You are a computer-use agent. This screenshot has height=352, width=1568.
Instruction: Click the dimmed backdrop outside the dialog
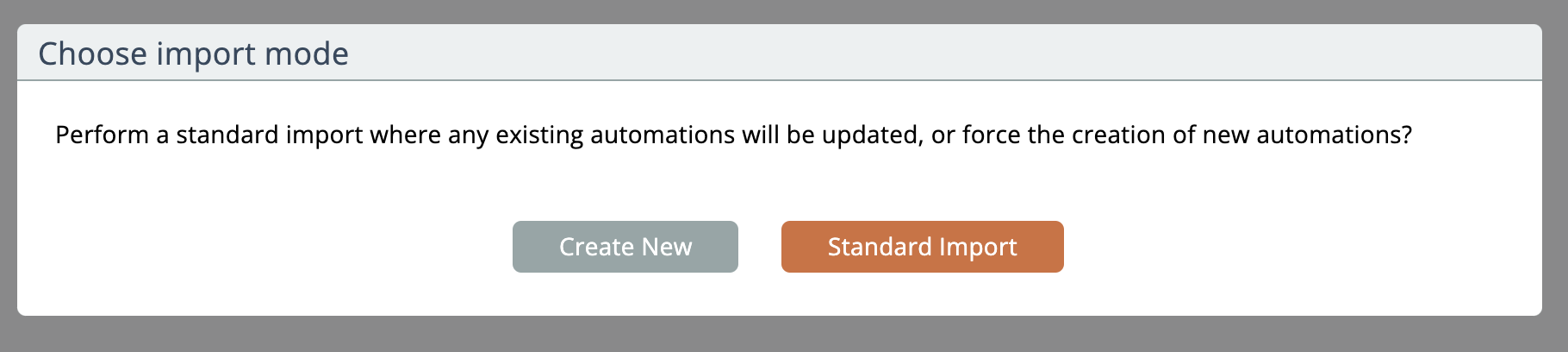pyautogui.click(x=775, y=335)
